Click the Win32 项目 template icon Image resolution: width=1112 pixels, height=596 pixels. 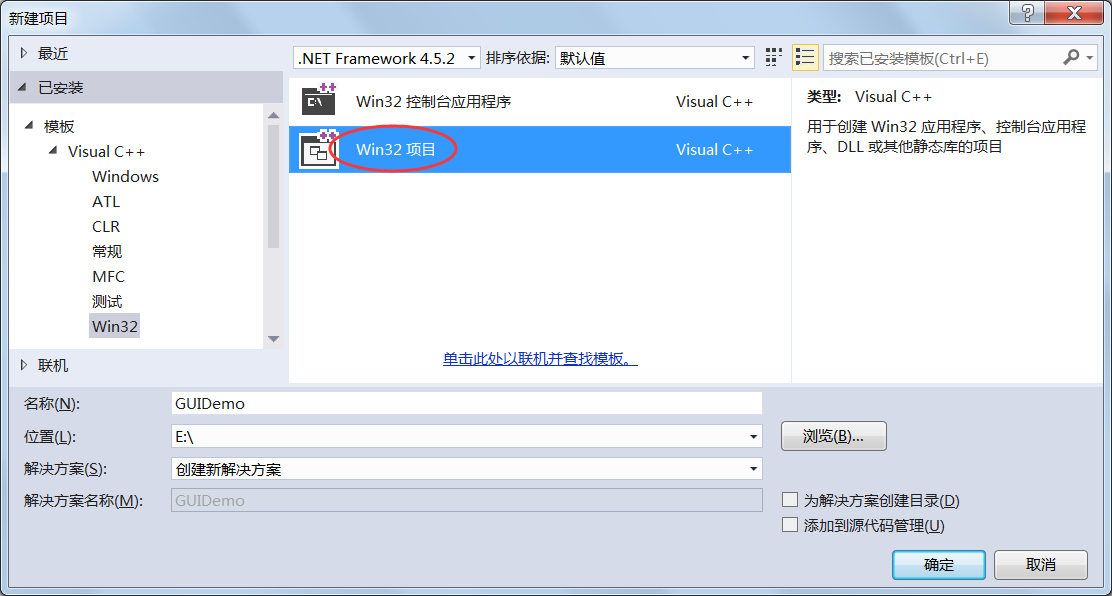pos(319,149)
